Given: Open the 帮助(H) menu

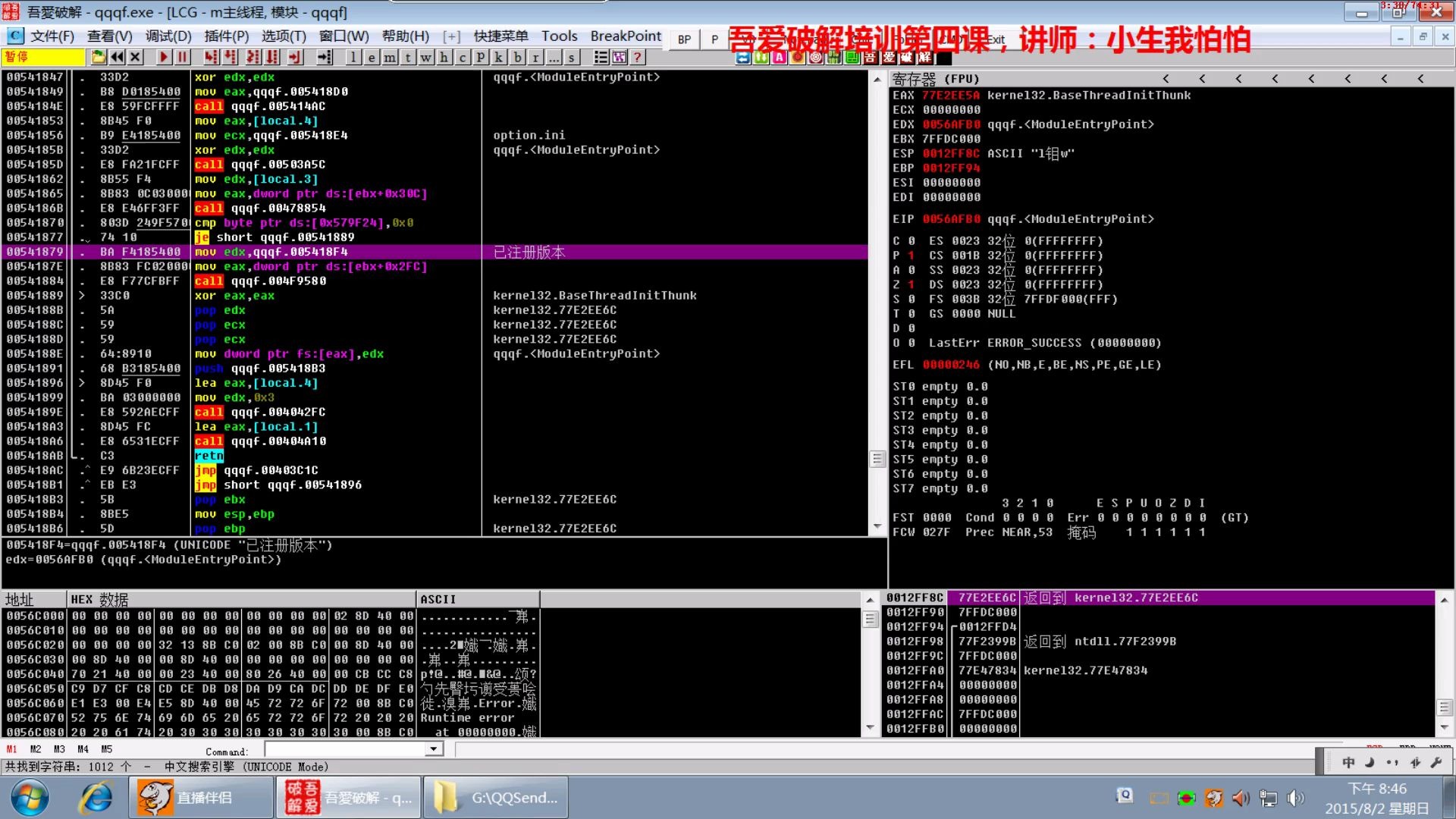Looking at the screenshot, I should click(406, 36).
